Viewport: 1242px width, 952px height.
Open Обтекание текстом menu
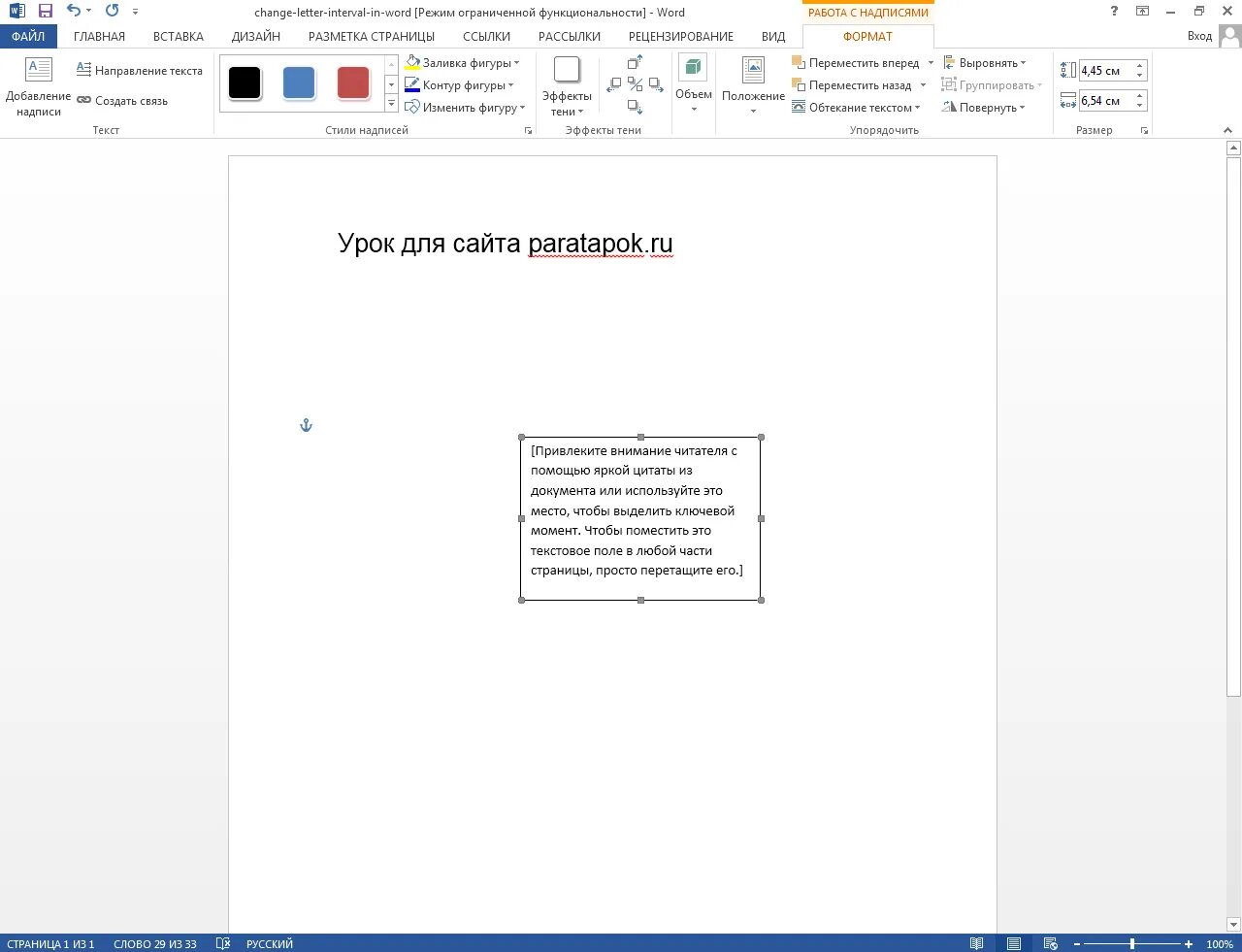(856, 107)
